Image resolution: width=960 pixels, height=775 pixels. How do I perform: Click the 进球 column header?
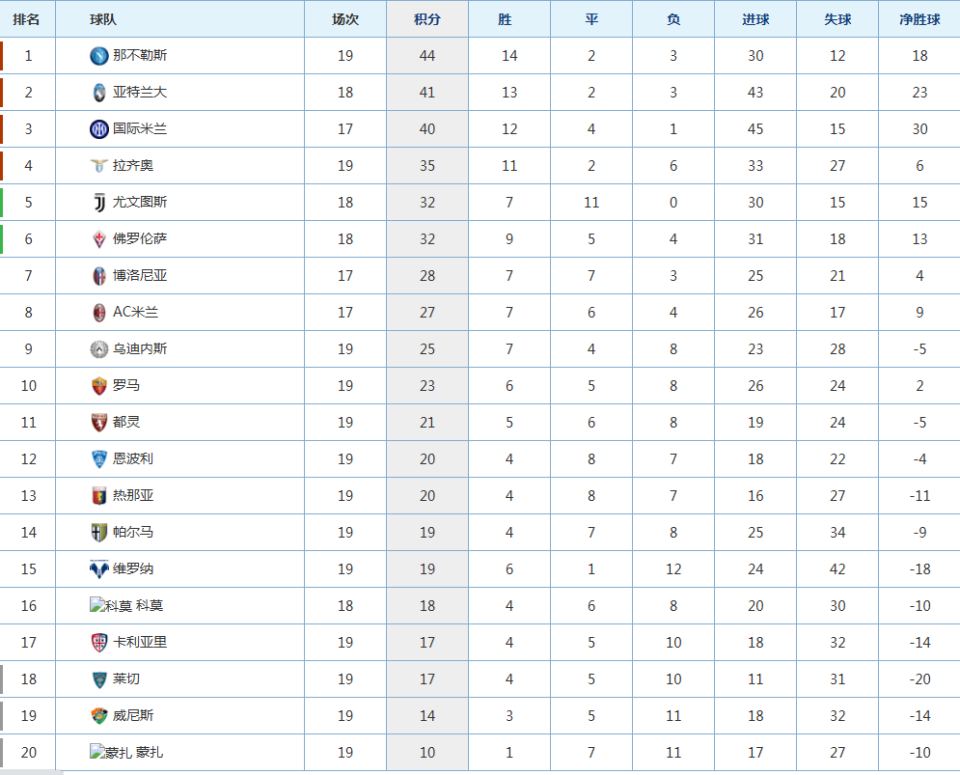755,19
